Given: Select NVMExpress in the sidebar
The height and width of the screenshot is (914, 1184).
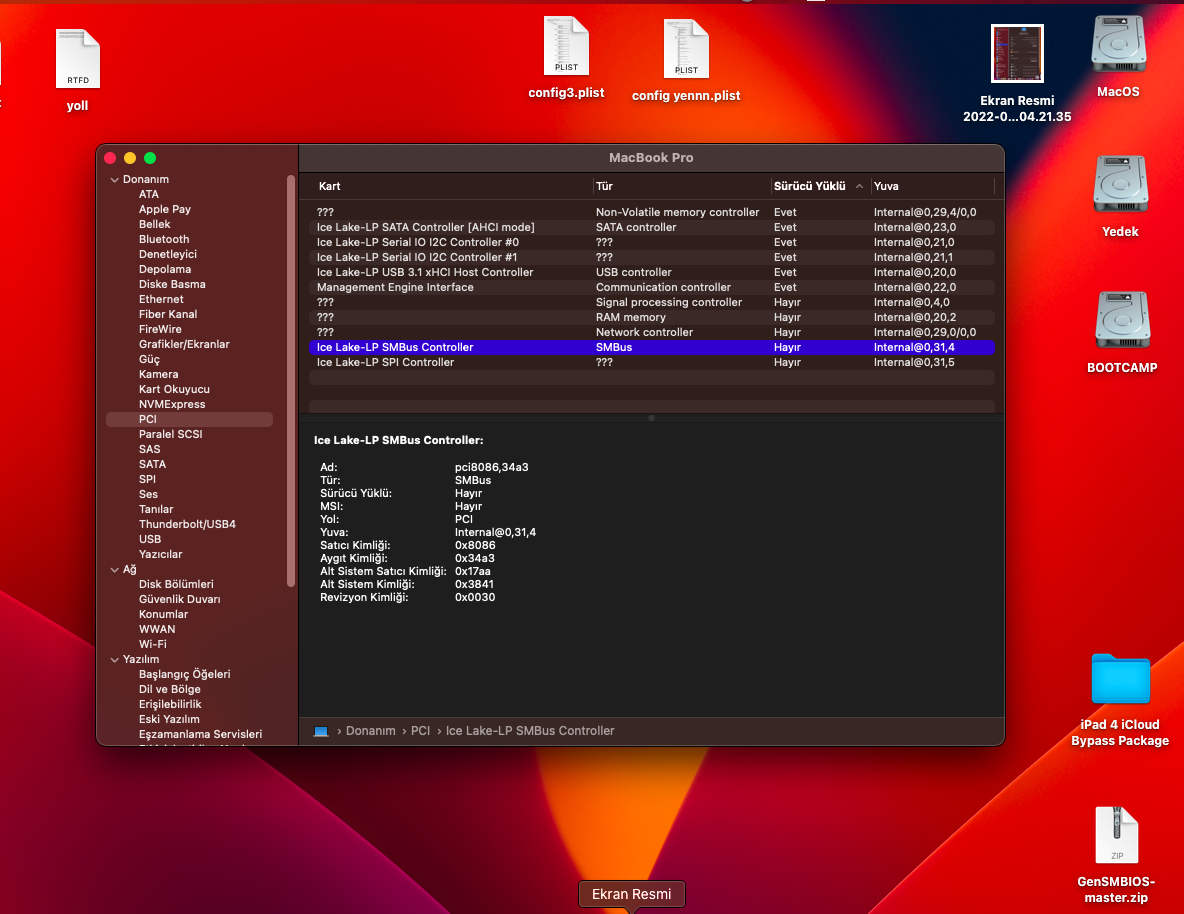Looking at the screenshot, I should pyautogui.click(x=172, y=404).
